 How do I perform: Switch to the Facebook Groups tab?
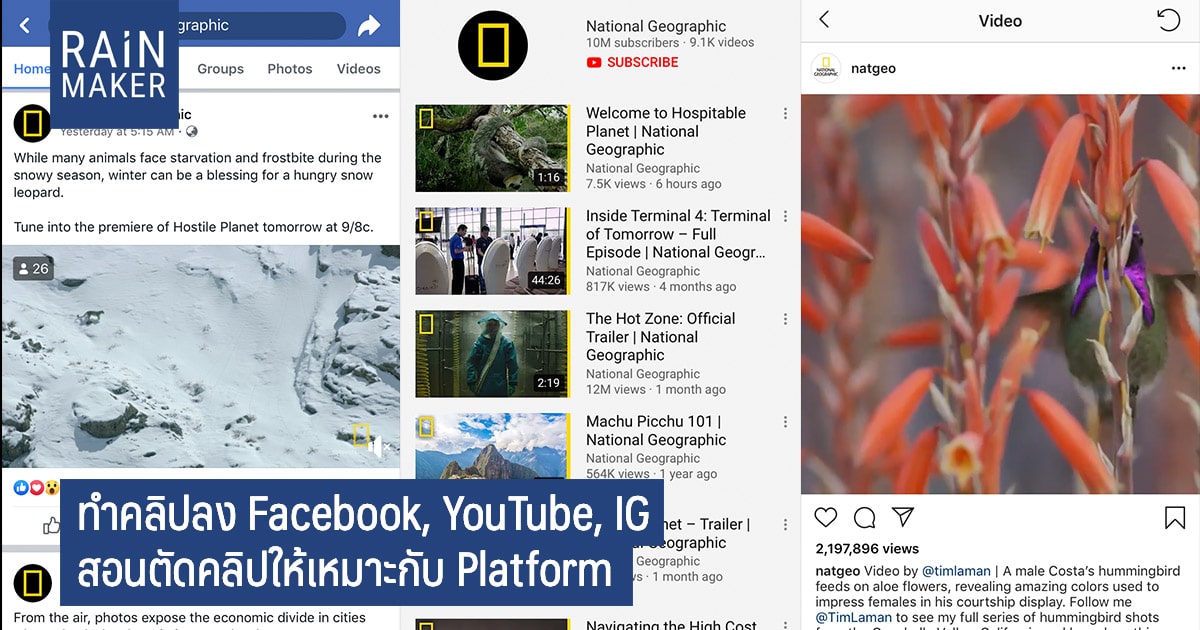point(220,69)
